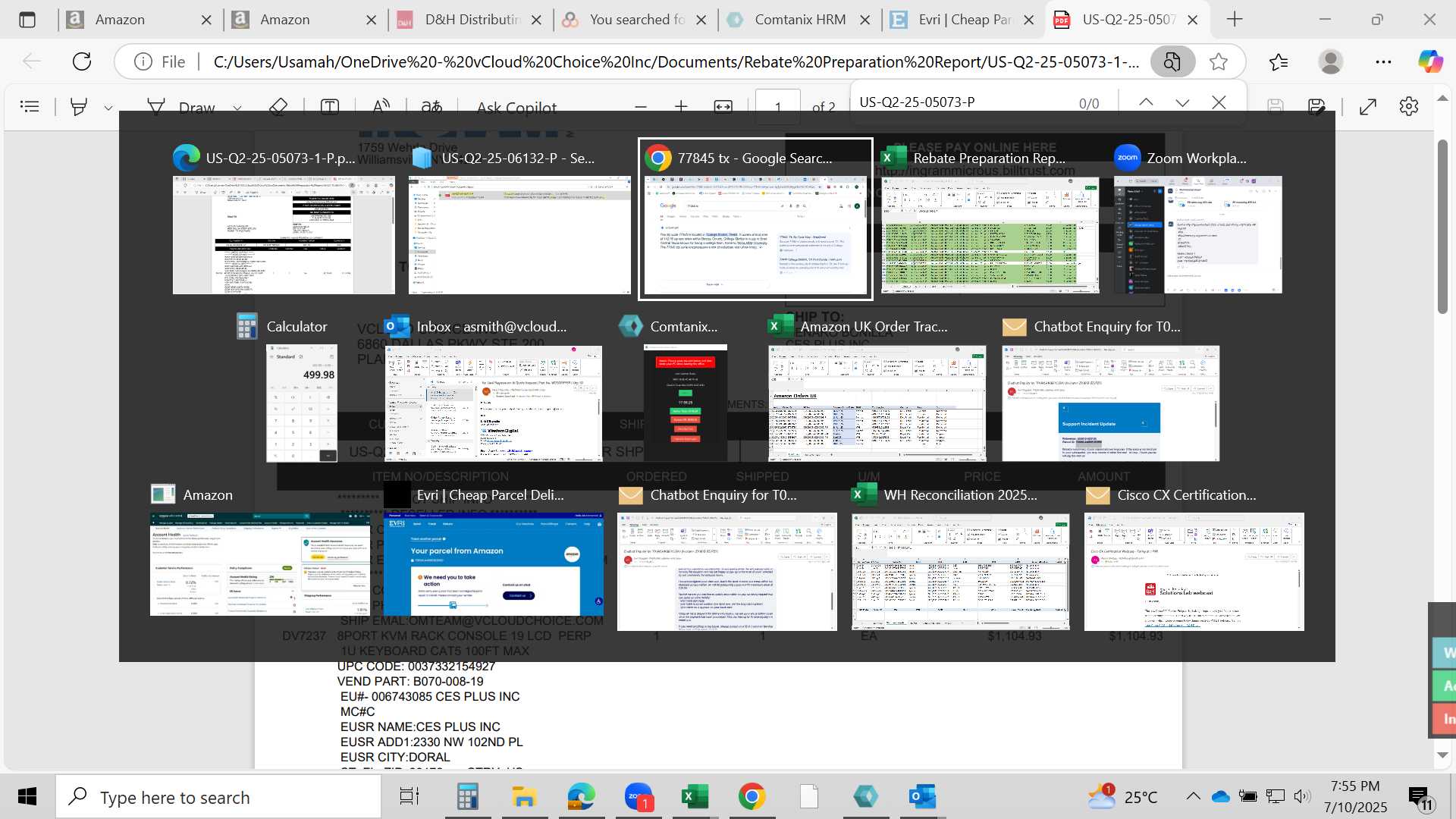Expand highlight tool options dropdown
Screen dimensions: 1456x819
108,108
